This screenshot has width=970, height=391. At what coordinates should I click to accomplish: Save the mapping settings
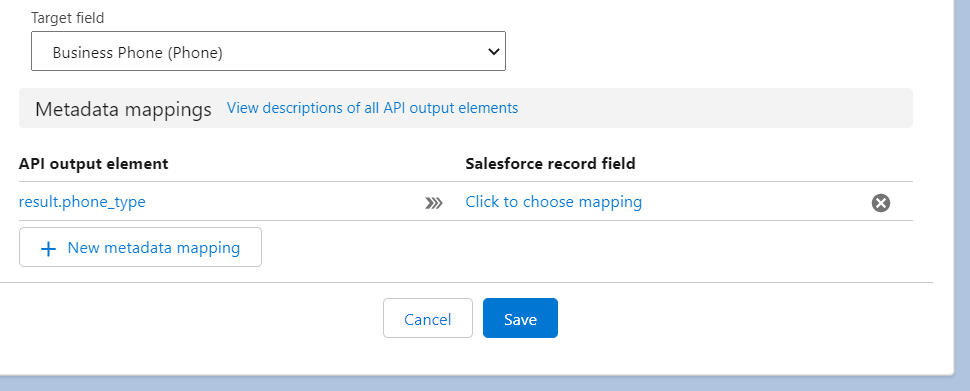(520, 319)
